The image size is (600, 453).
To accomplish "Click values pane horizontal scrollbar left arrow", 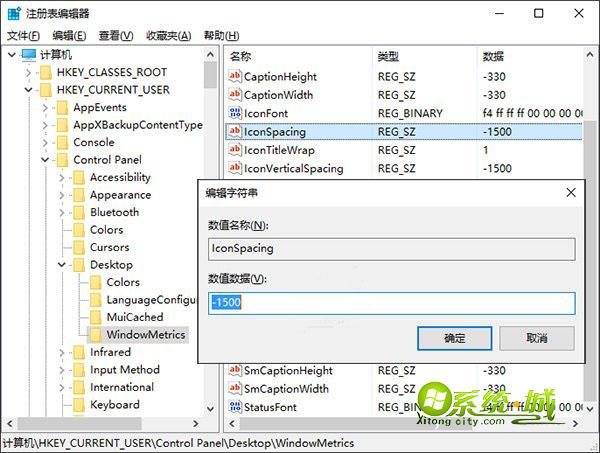I will (232, 424).
